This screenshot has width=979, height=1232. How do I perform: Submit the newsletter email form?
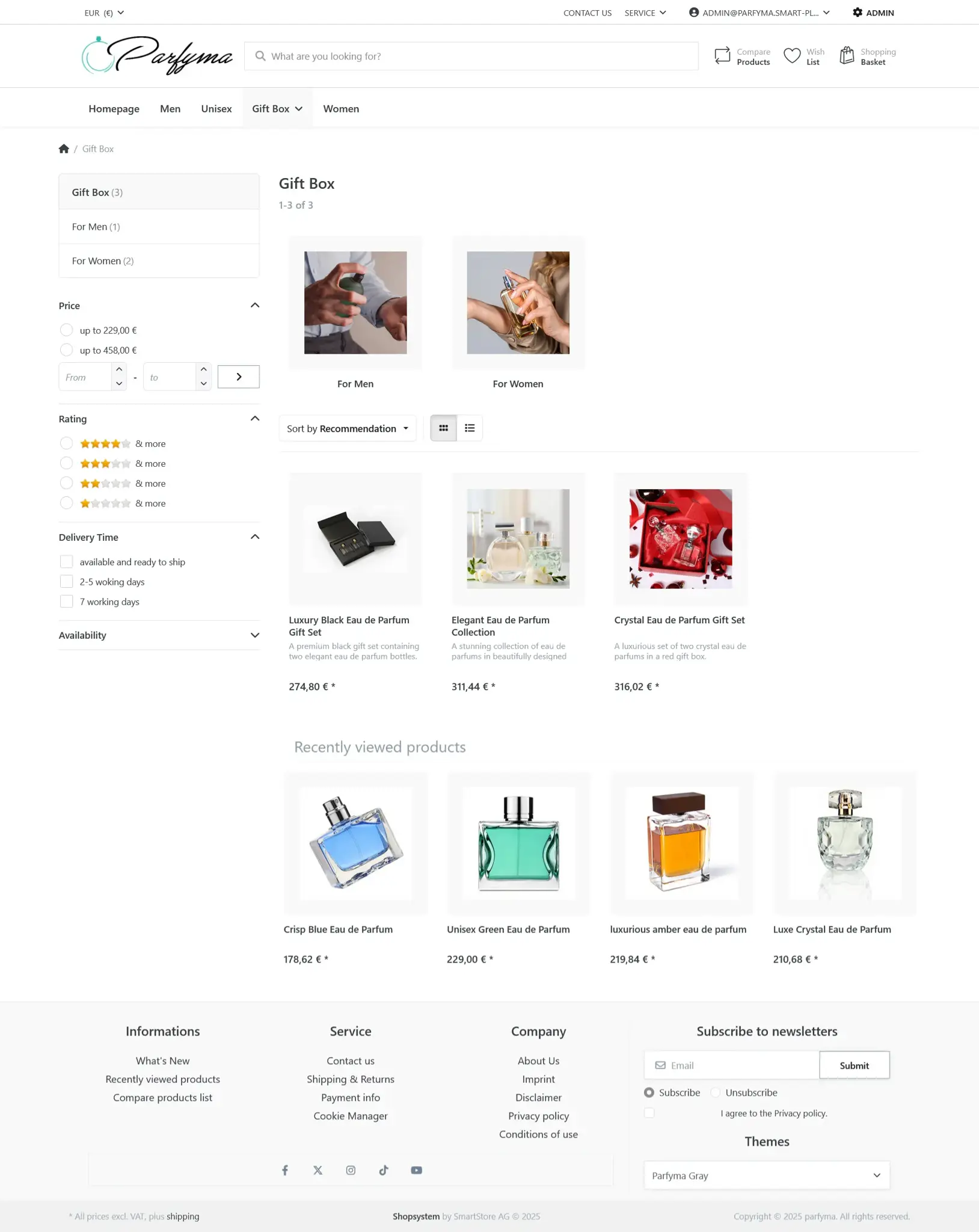pos(854,1065)
